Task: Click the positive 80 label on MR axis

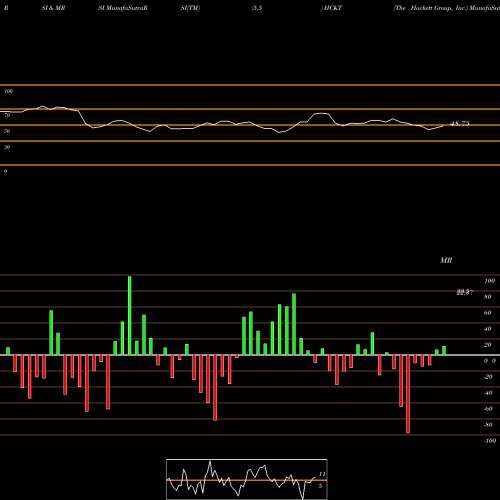Action: pyautogui.click(x=488, y=297)
